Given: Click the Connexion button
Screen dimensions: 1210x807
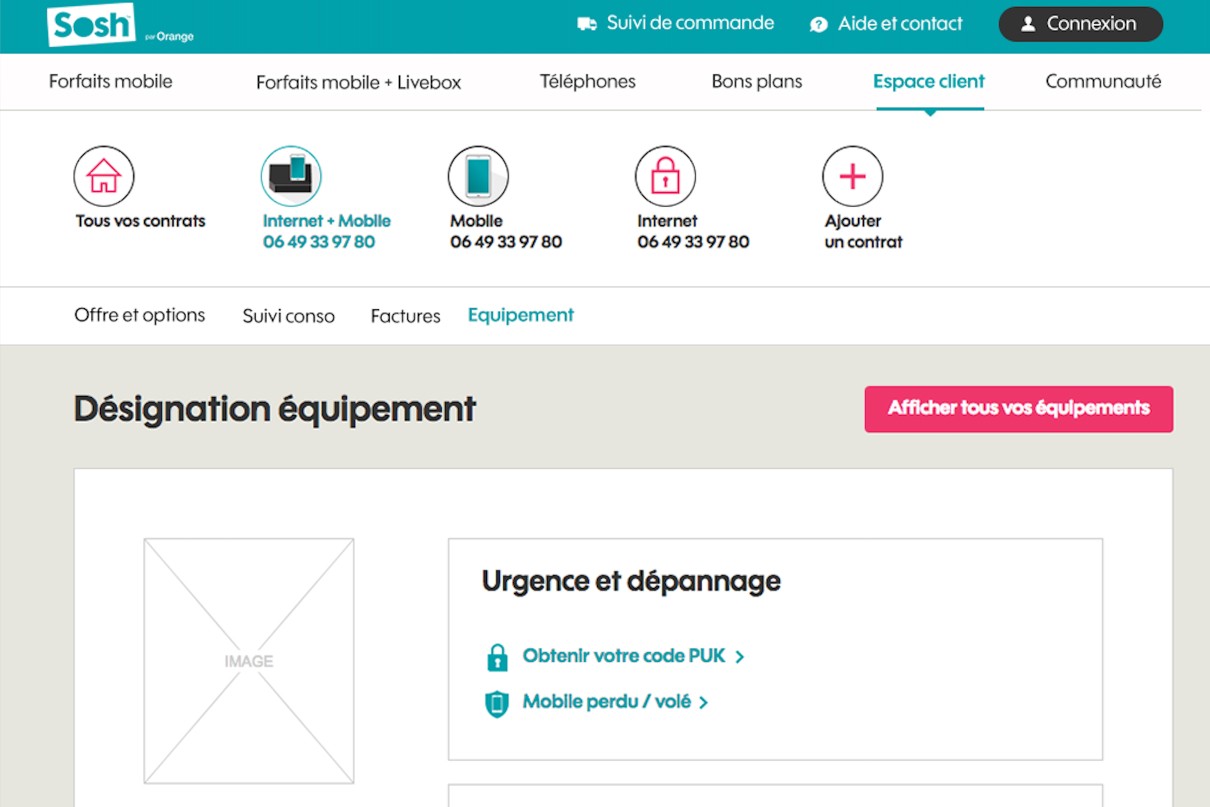Looking at the screenshot, I should pyautogui.click(x=1081, y=24).
